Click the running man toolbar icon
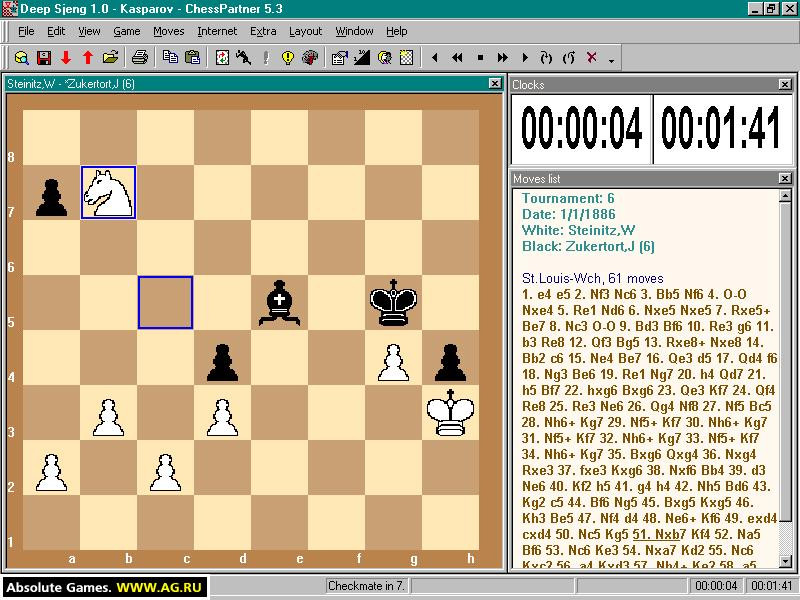Viewport: 800px width, 600px height. coord(244,58)
